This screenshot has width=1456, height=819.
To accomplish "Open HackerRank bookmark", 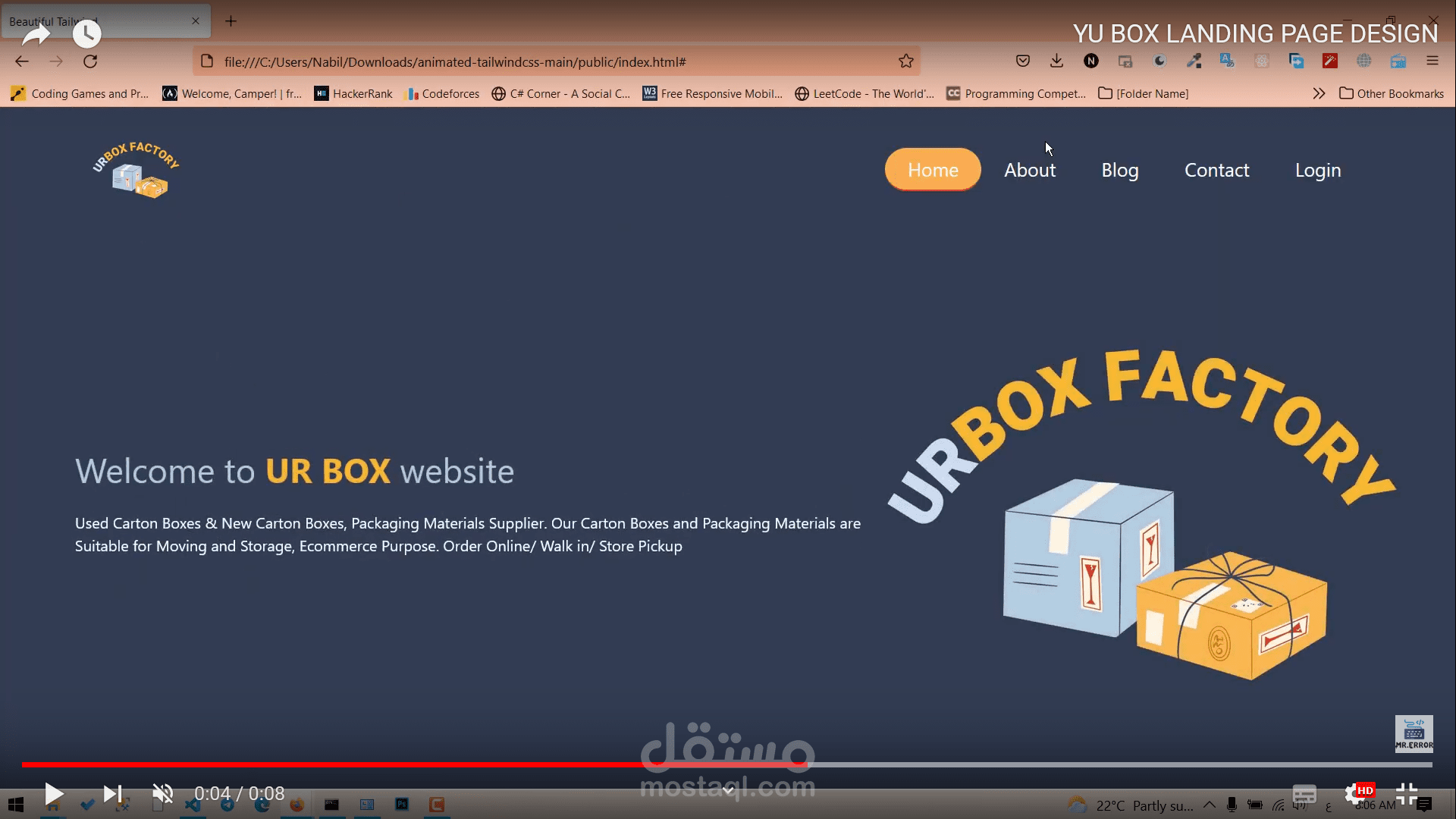I will click(353, 93).
